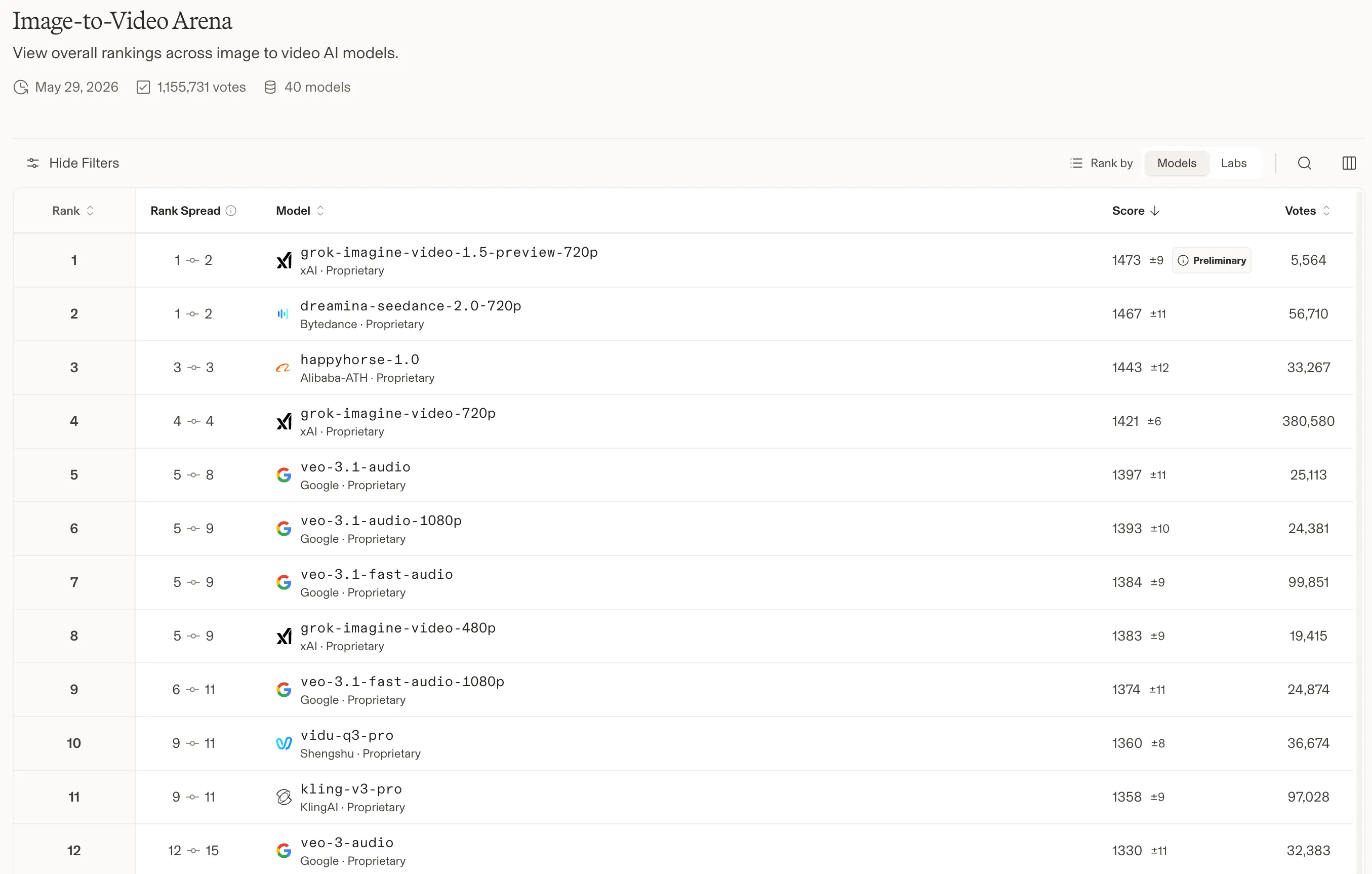Click the Image-to-Video Arena heading
The width and height of the screenshot is (1372, 874).
tap(123, 21)
